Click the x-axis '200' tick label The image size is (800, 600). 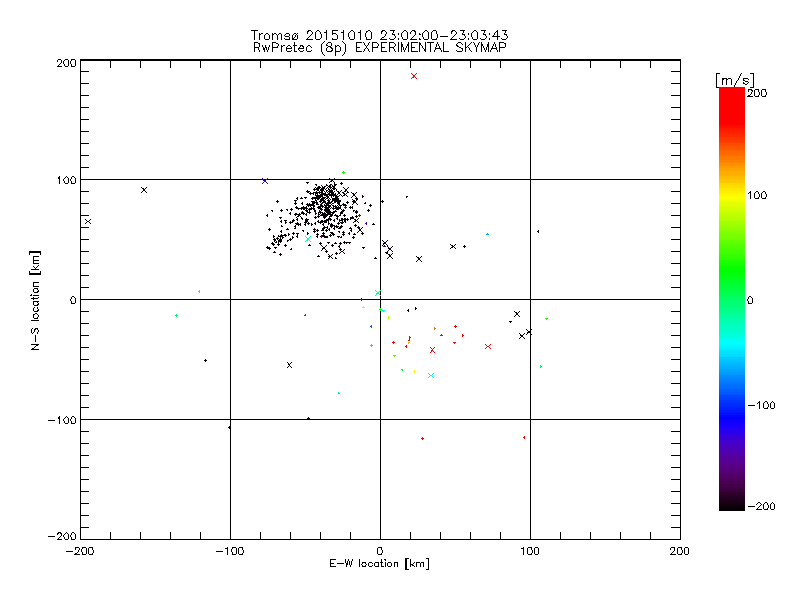coord(680,551)
